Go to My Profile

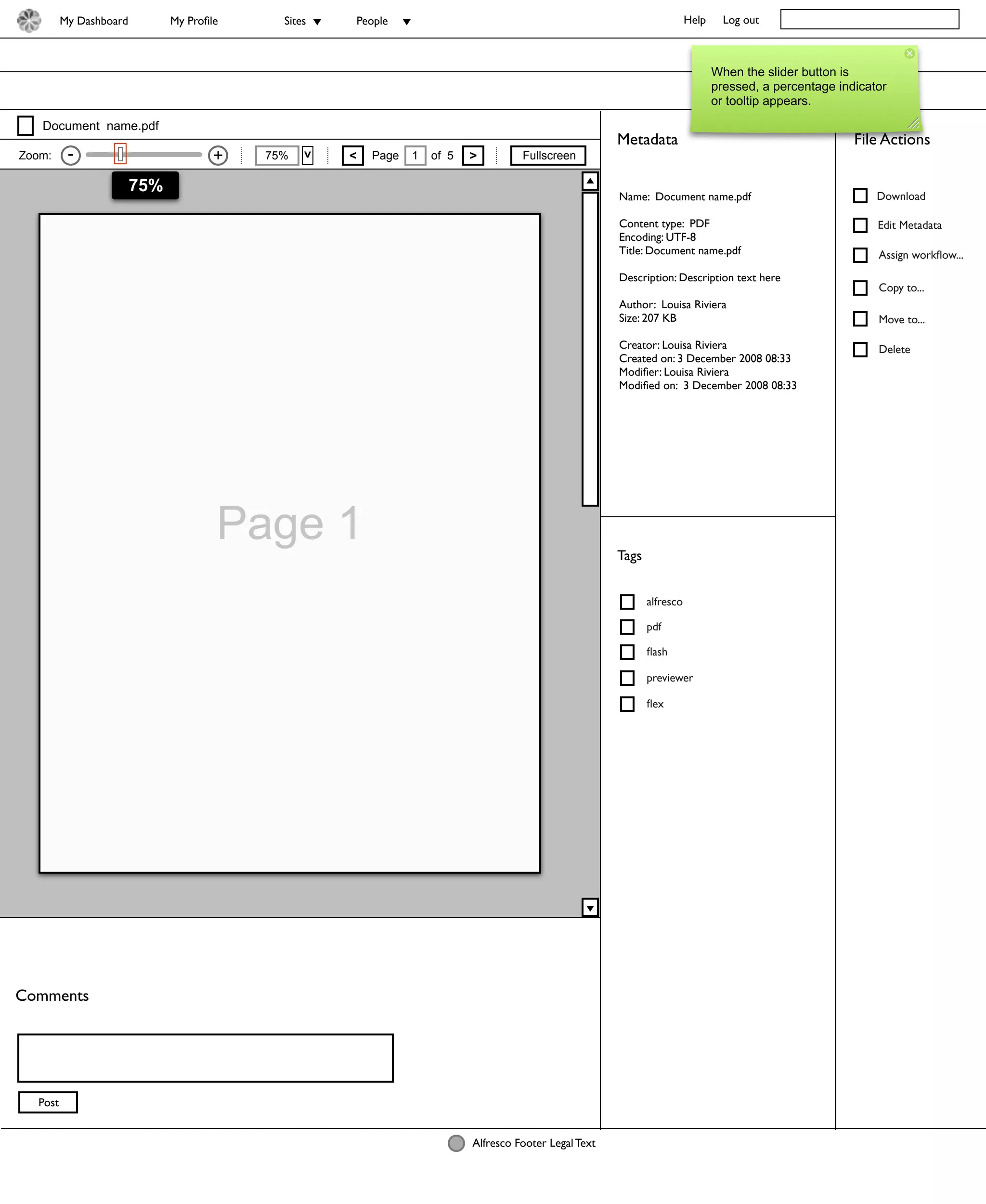[194, 21]
